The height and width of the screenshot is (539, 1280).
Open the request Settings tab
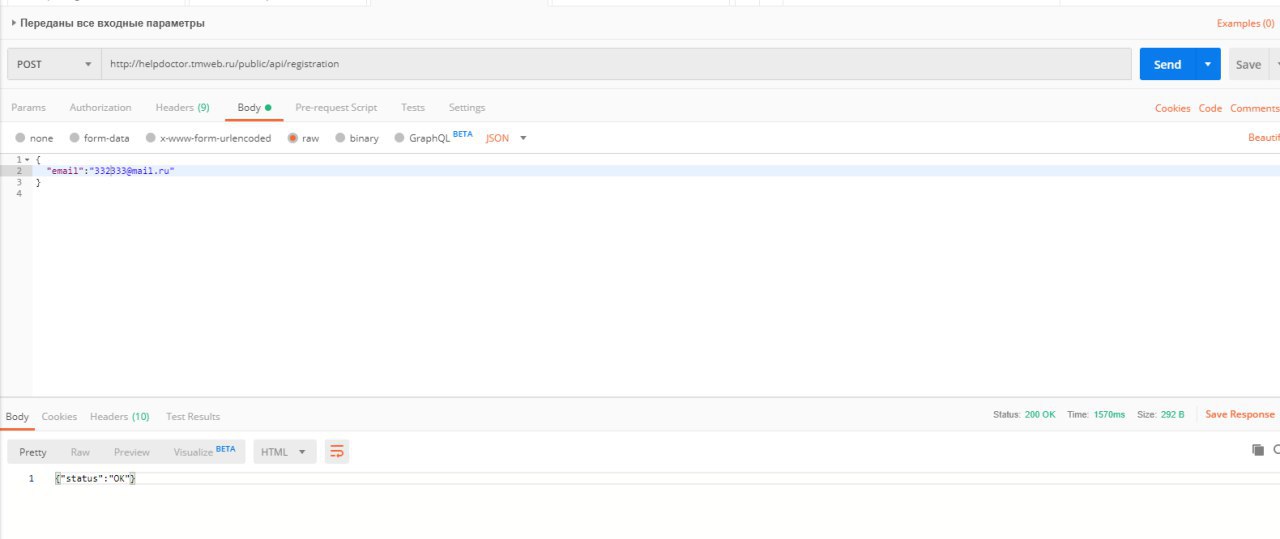466,107
